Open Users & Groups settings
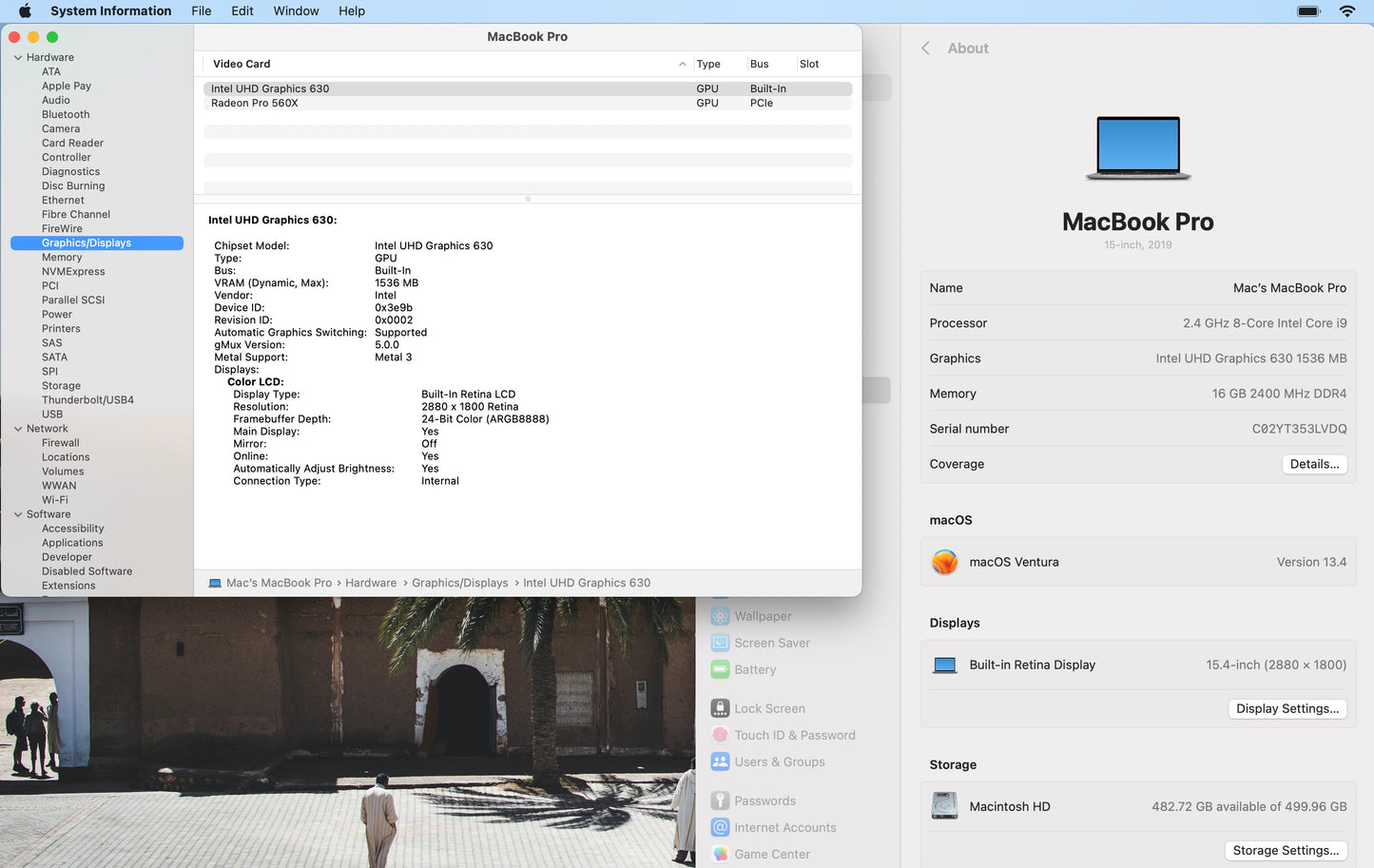 (x=779, y=762)
